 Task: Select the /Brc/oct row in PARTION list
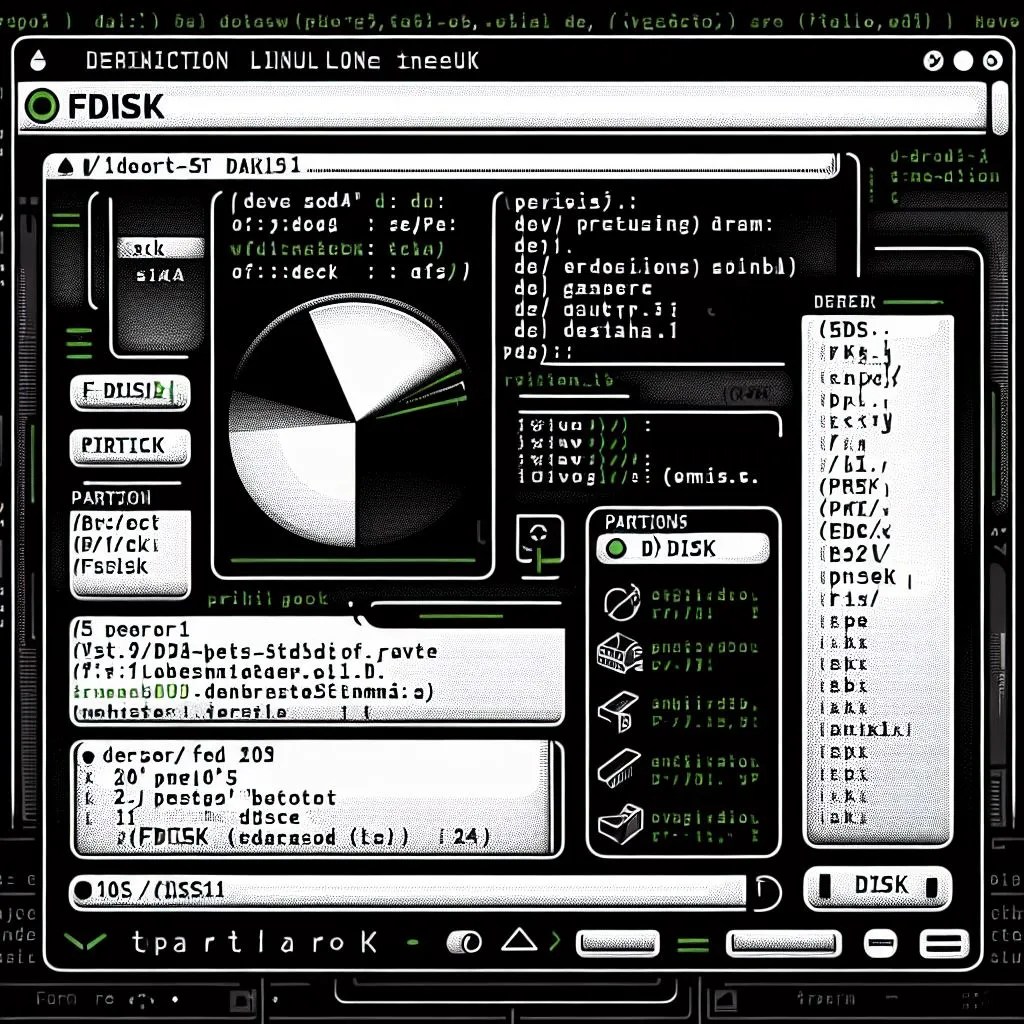click(x=118, y=522)
